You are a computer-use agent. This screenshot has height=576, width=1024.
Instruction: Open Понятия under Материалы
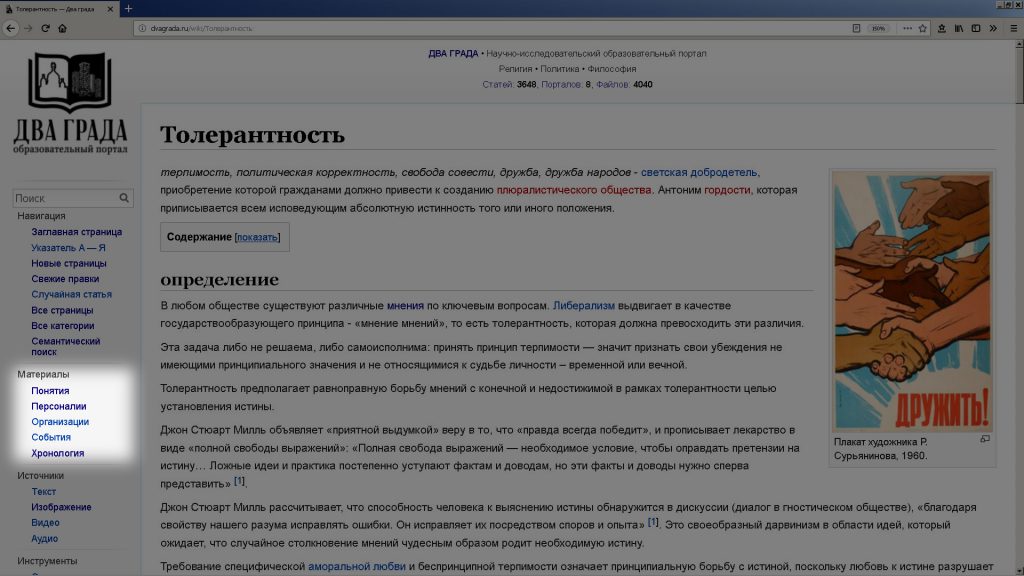[50, 391]
